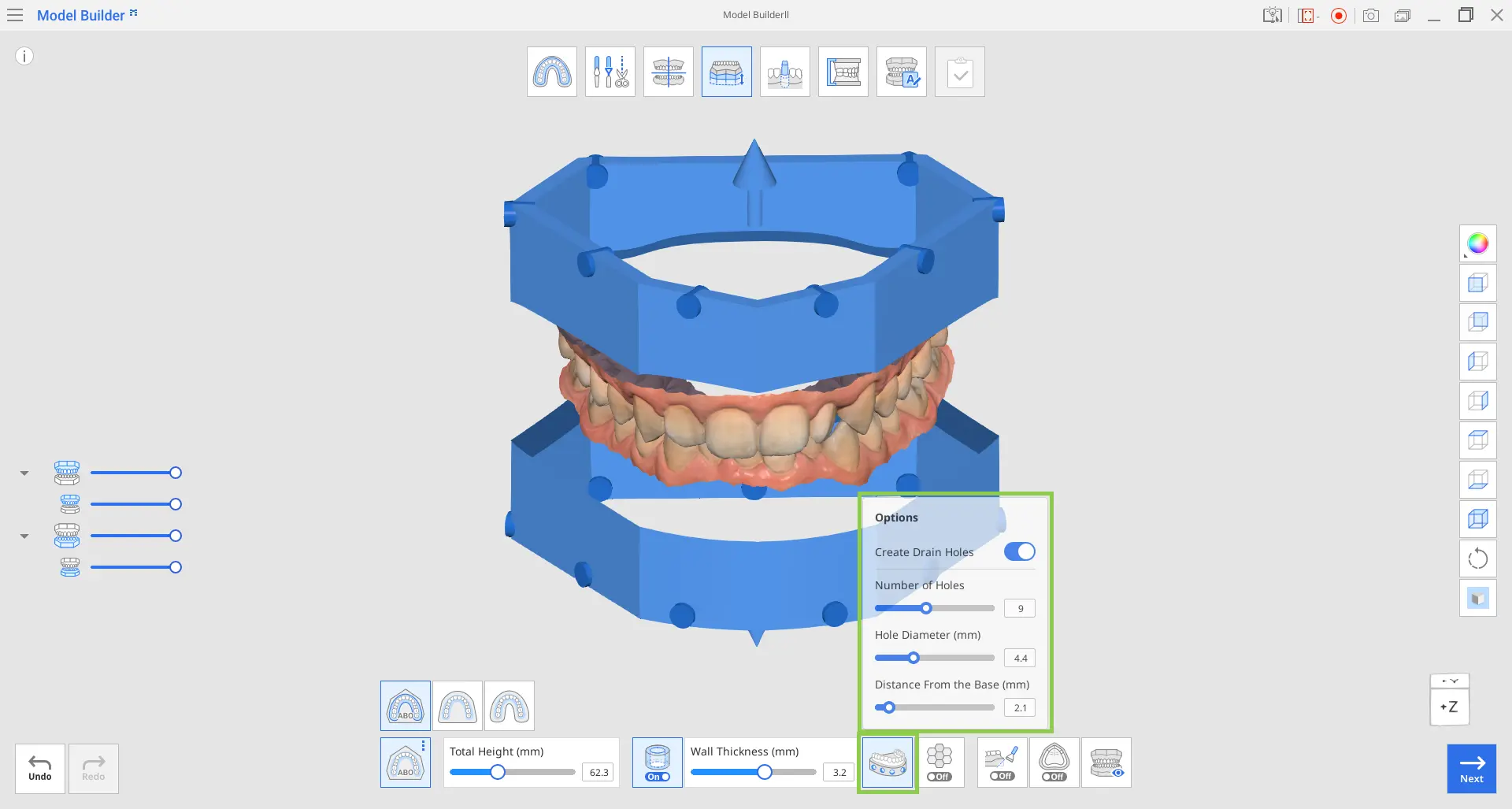
Task: Click the multi-window icon in title bar
Action: (x=1403, y=15)
